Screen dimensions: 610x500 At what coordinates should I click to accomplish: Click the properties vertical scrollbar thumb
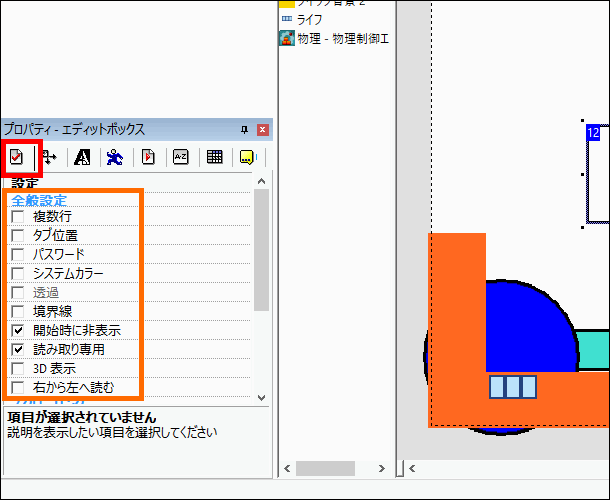click(x=261, y=250)
